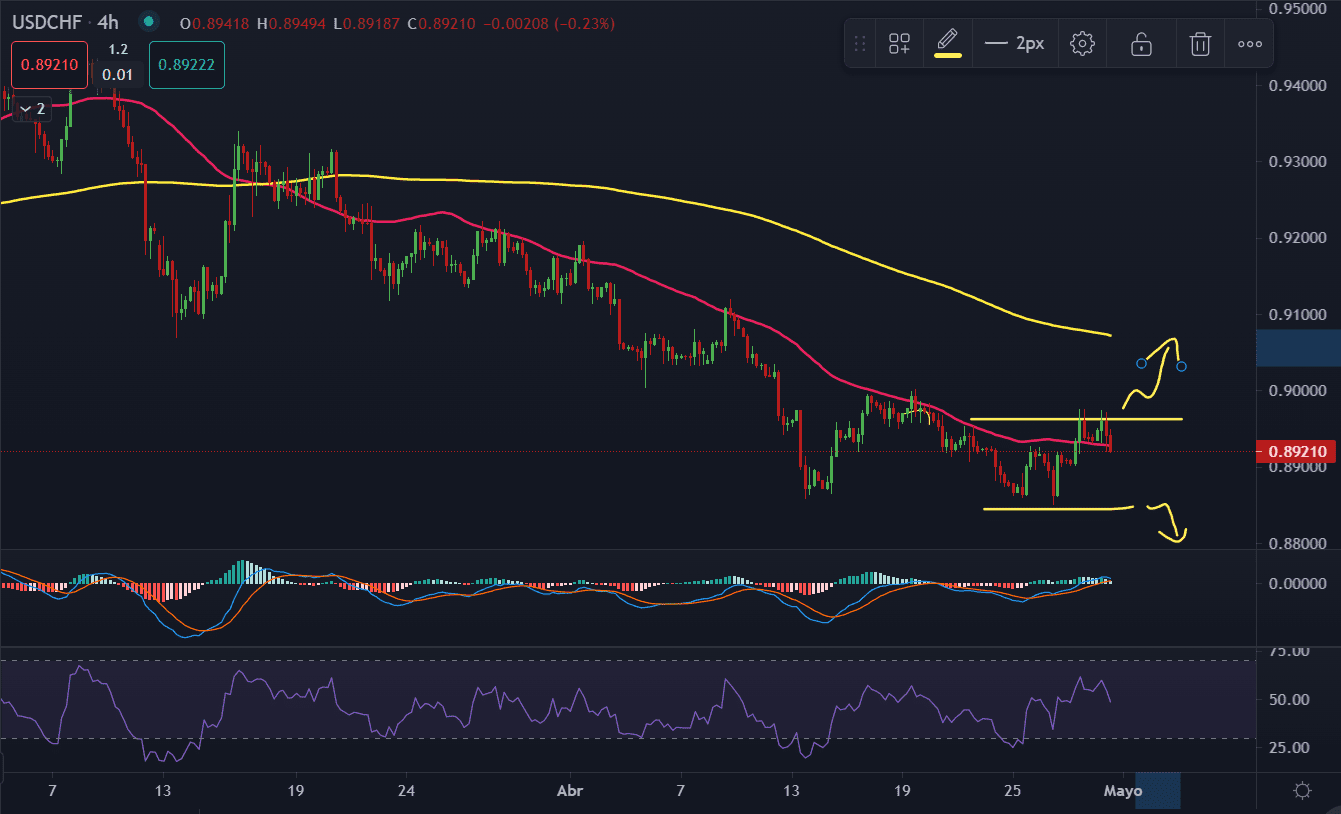This screenshot has height=814, width=1341.
Task: Expand the collapsed indicators legend showing 2
Action: coord(32,108)
